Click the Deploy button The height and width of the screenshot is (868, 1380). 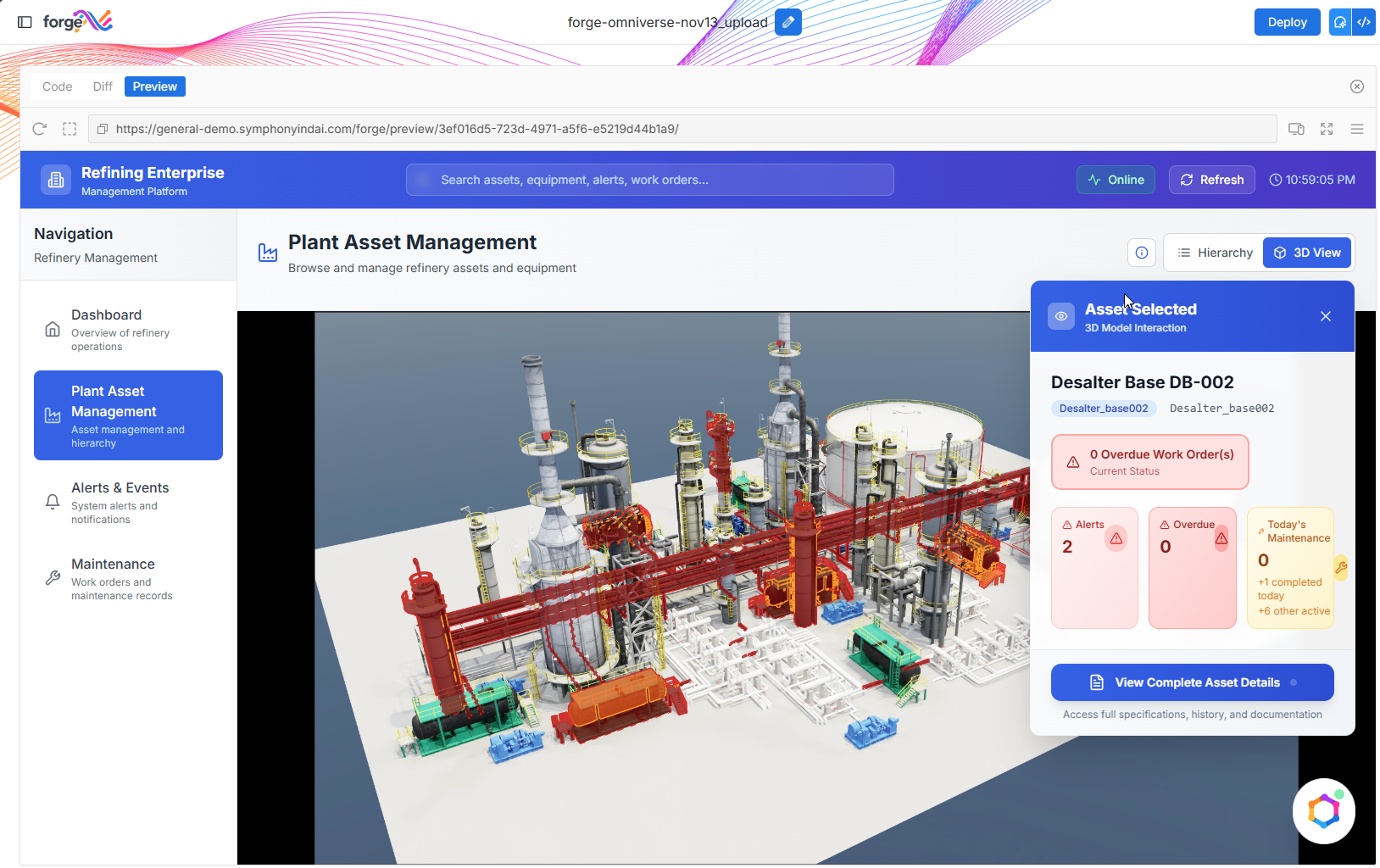(1287, 22)
